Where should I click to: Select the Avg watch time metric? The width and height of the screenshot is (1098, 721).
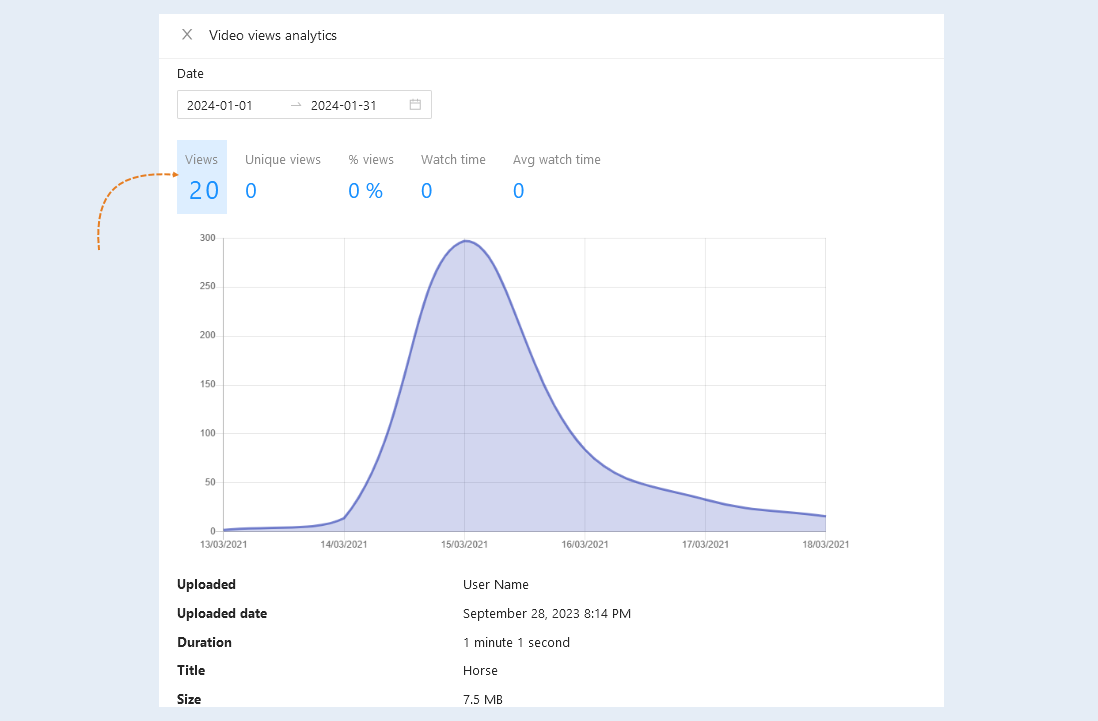[557, 176]
